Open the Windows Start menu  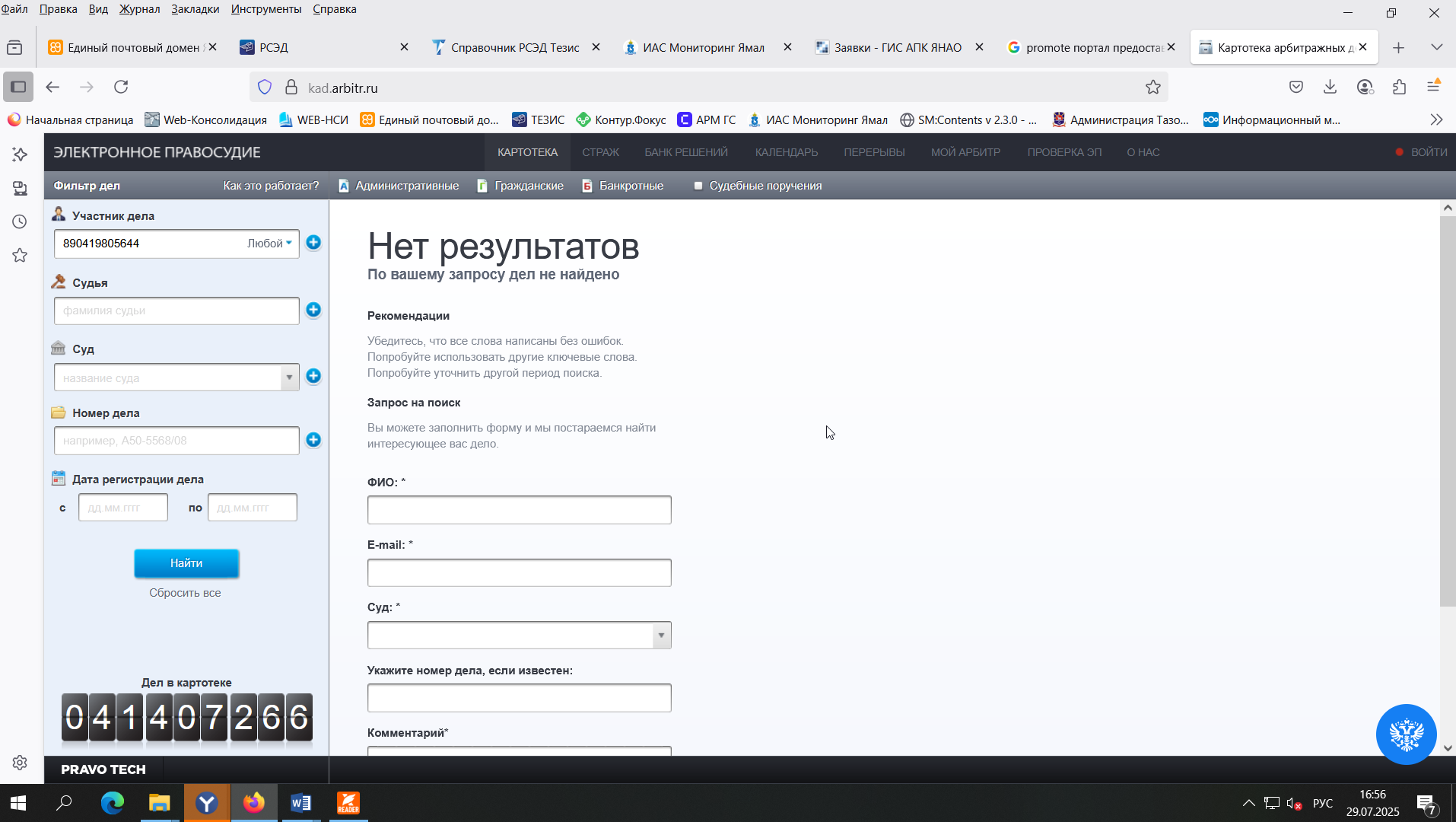18,803
